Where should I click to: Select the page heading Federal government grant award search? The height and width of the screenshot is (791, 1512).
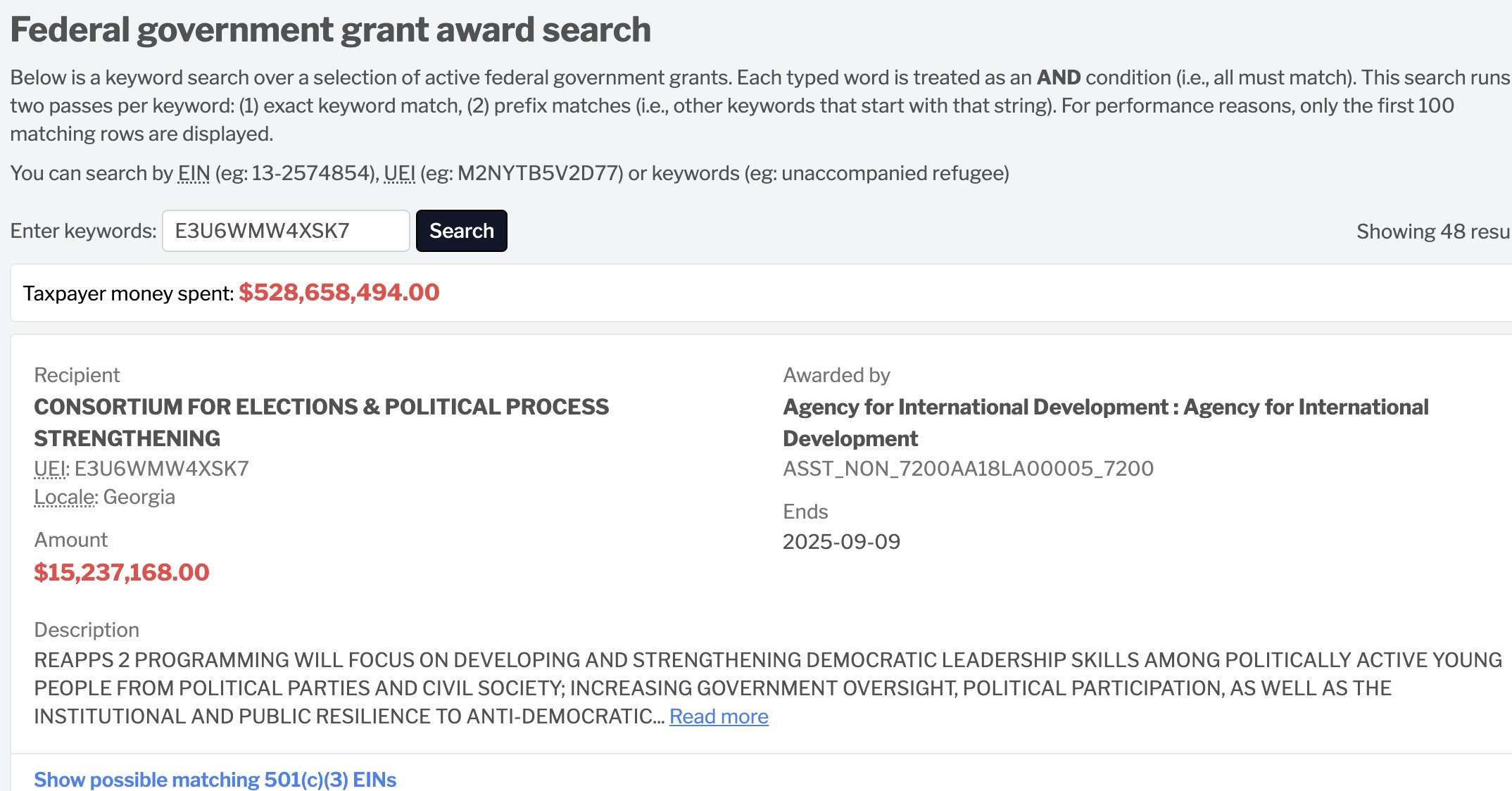(x=331, y=30)
